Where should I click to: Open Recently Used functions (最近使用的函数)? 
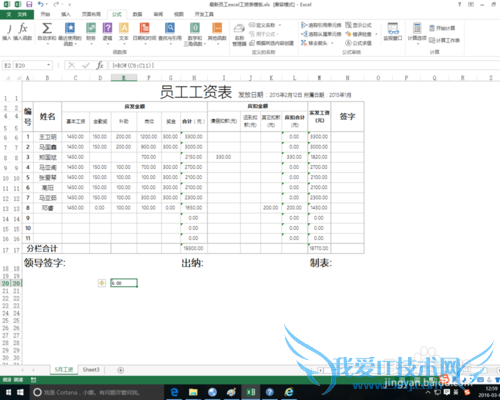pos(70,33)
